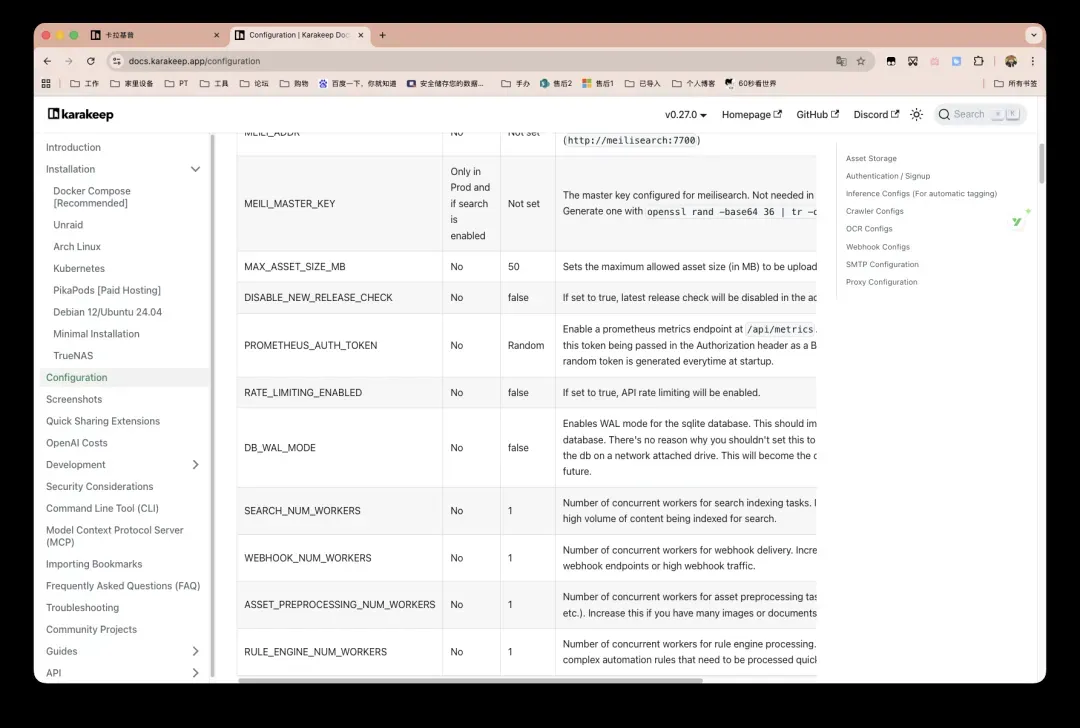Jump to SMTP Configuration in table of contents
This screenshot has width=1080, height=728.
point(882,265)
